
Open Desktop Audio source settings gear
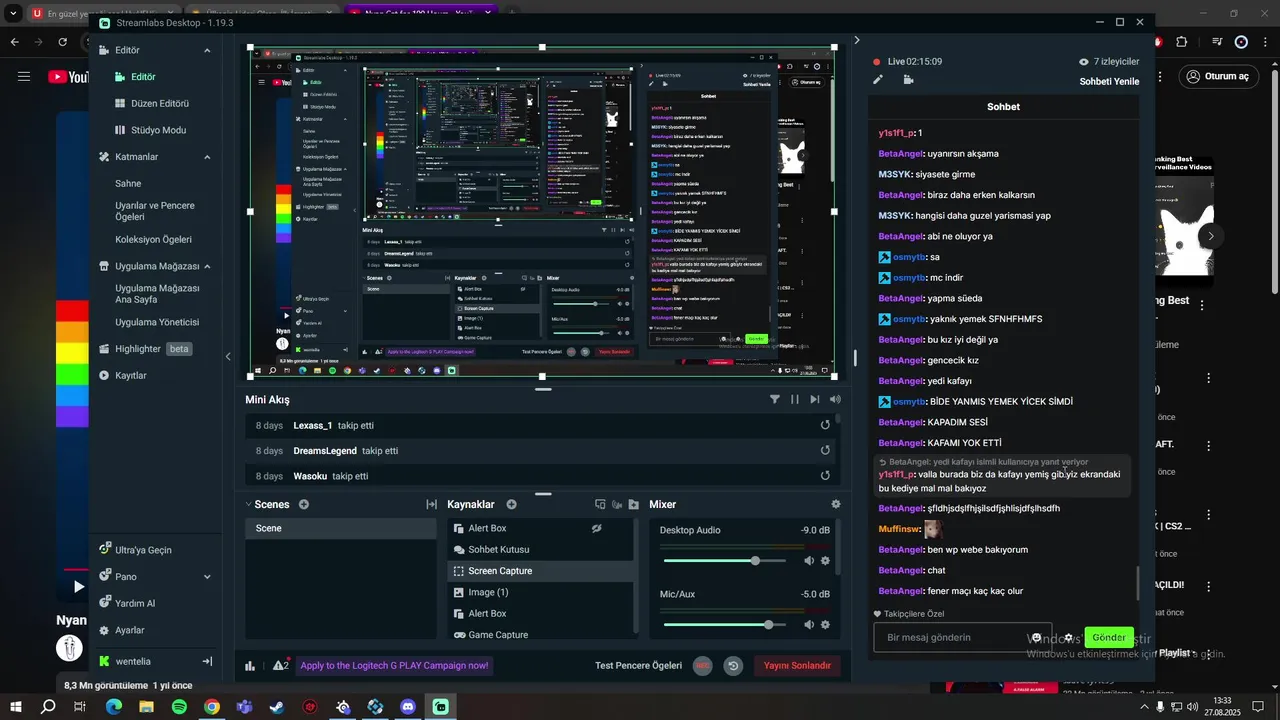(825, 561)
